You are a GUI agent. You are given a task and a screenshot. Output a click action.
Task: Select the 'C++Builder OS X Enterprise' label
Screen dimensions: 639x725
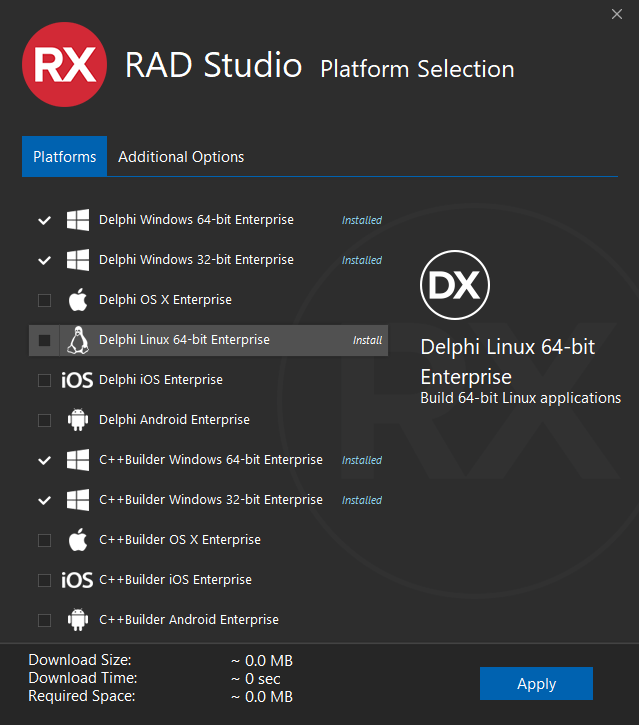180,540
